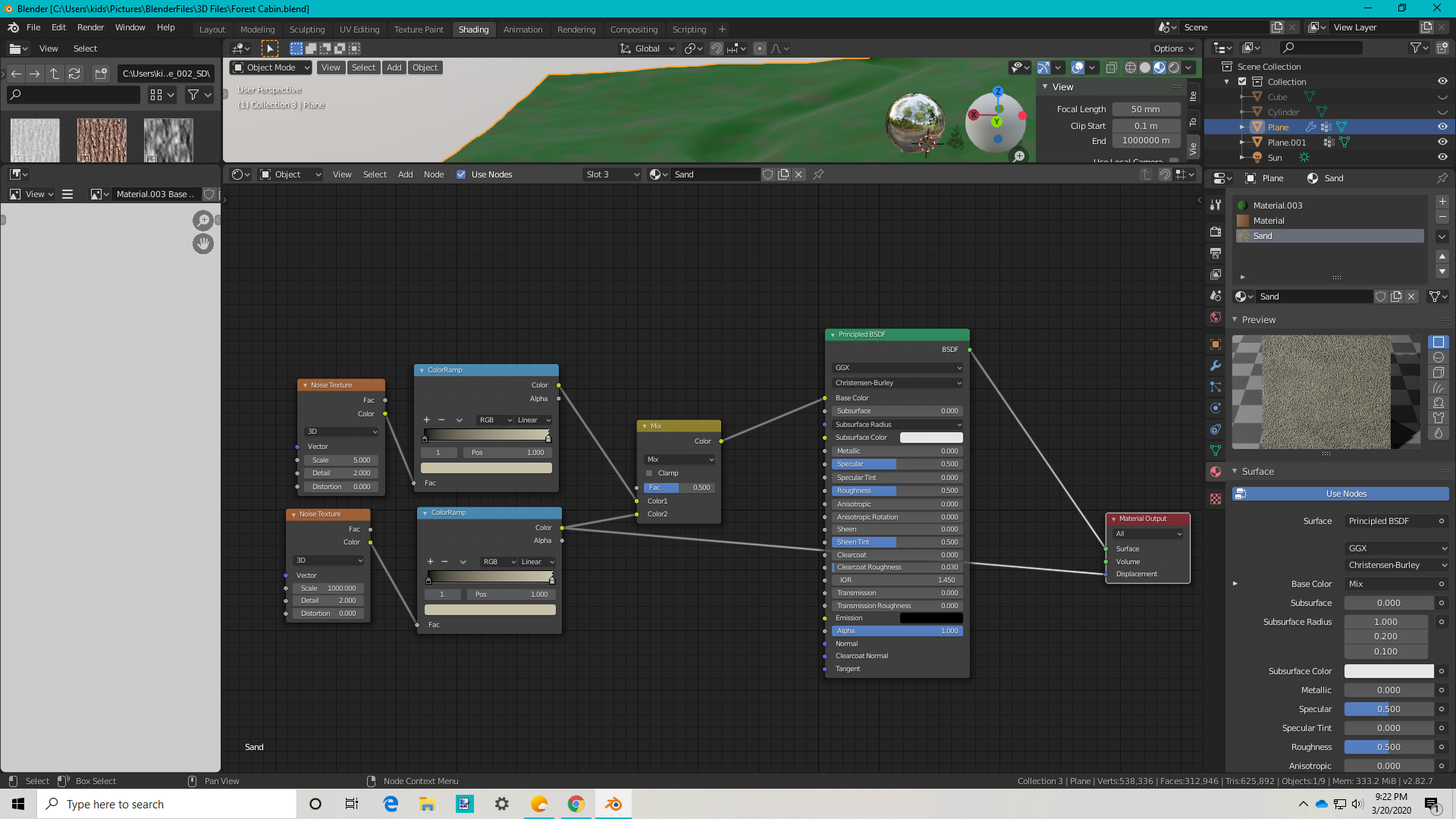
Task: Enable Wireframe viewport shading
Action: (x=1131, y=67)
